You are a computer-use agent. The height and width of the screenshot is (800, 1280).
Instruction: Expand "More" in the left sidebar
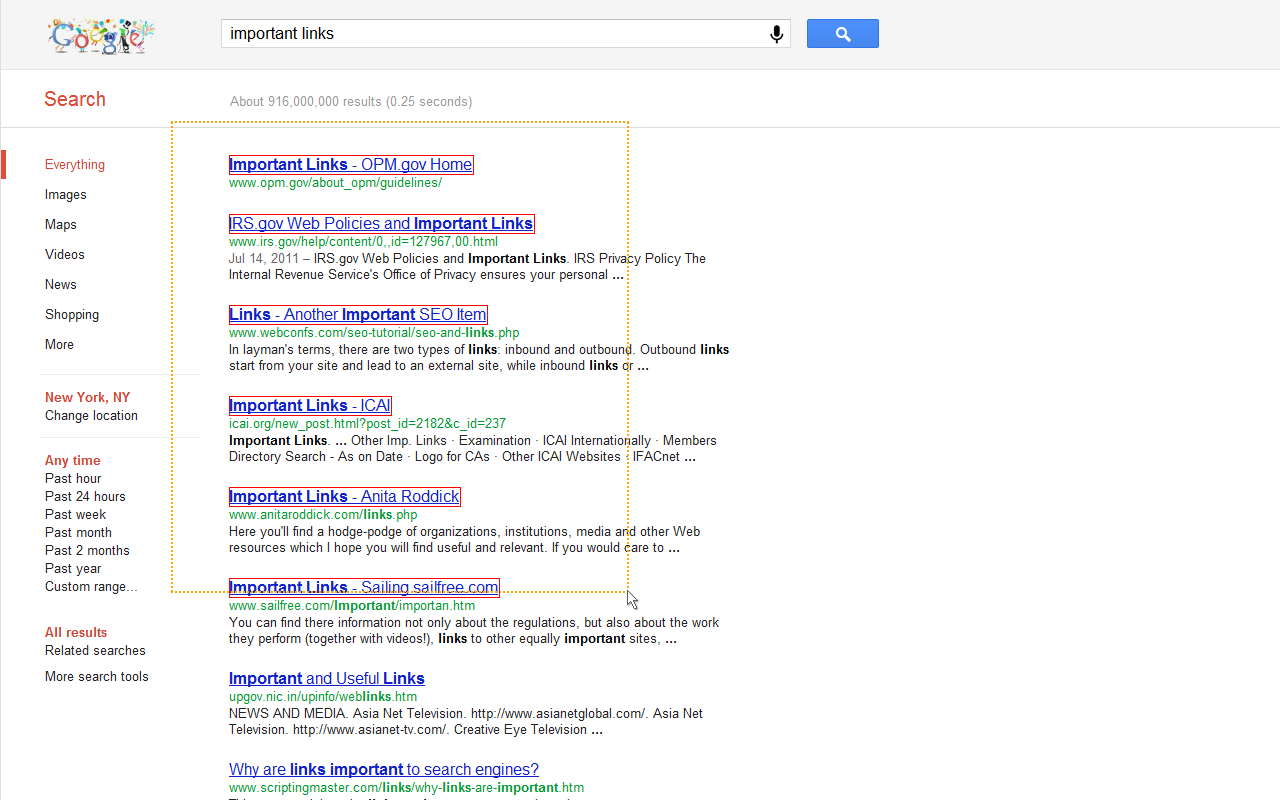tap(58, 344)
